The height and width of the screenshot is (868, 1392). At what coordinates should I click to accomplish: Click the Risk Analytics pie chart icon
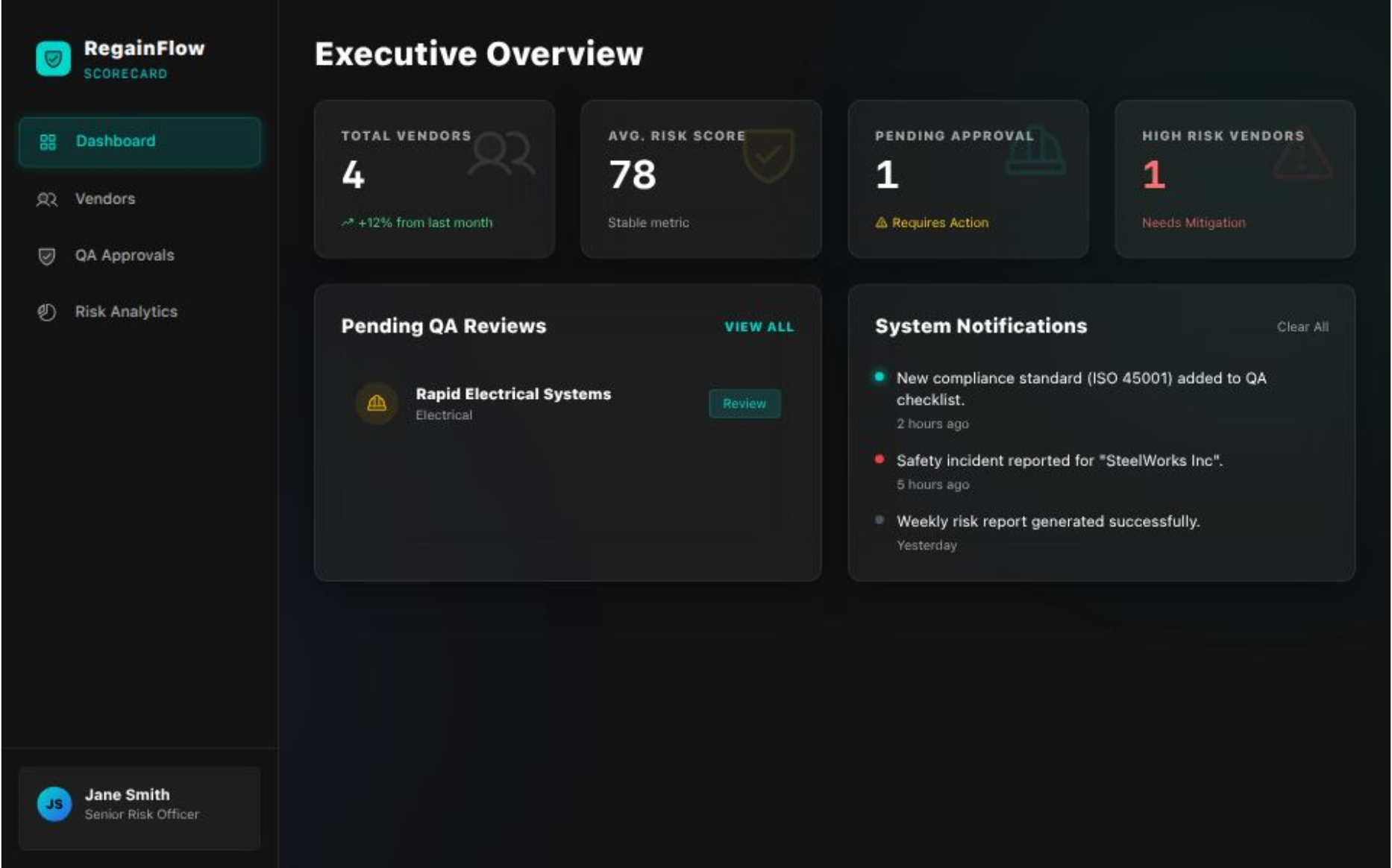(46, 312)
